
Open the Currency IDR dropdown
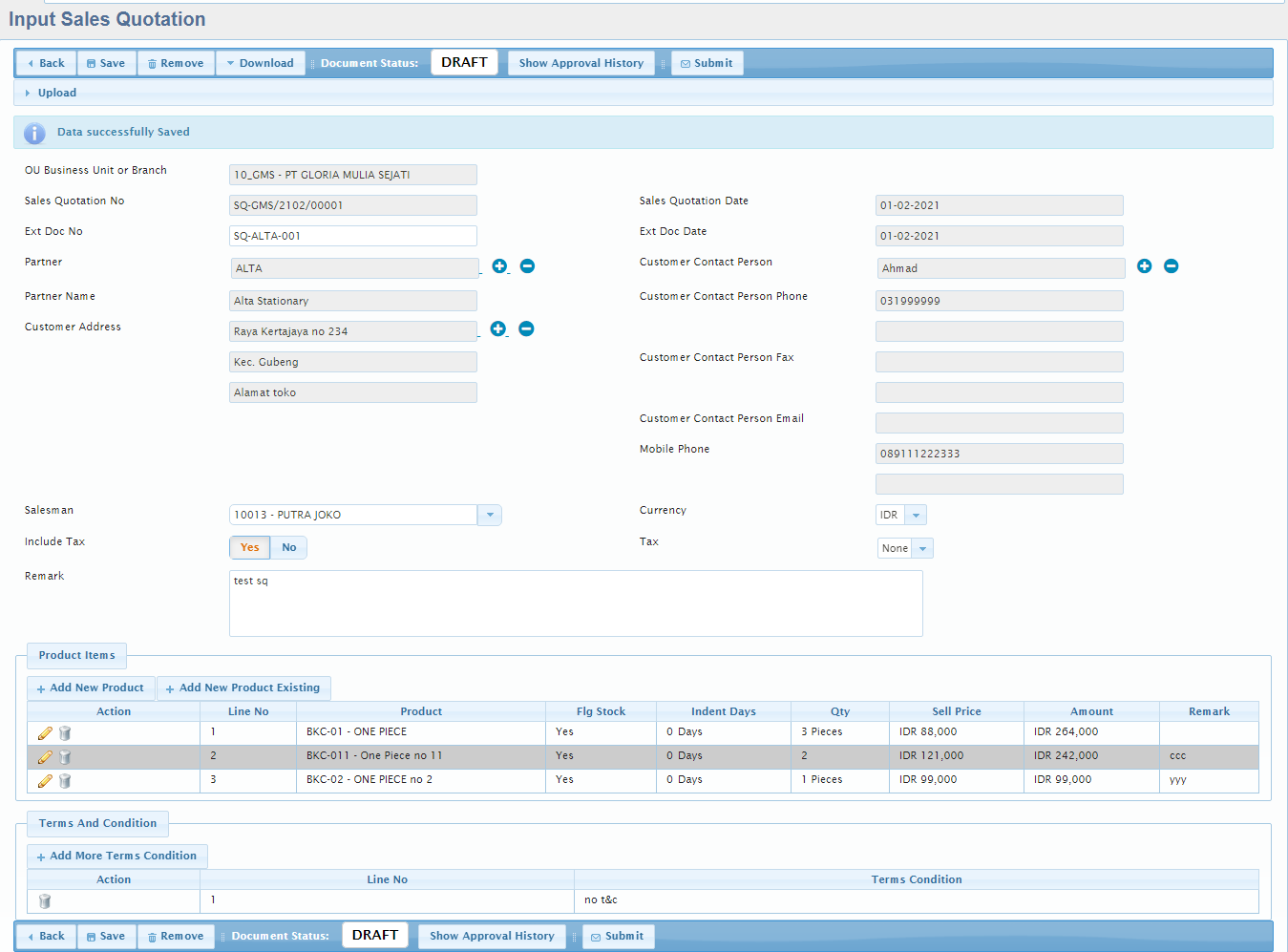[916, 515]
